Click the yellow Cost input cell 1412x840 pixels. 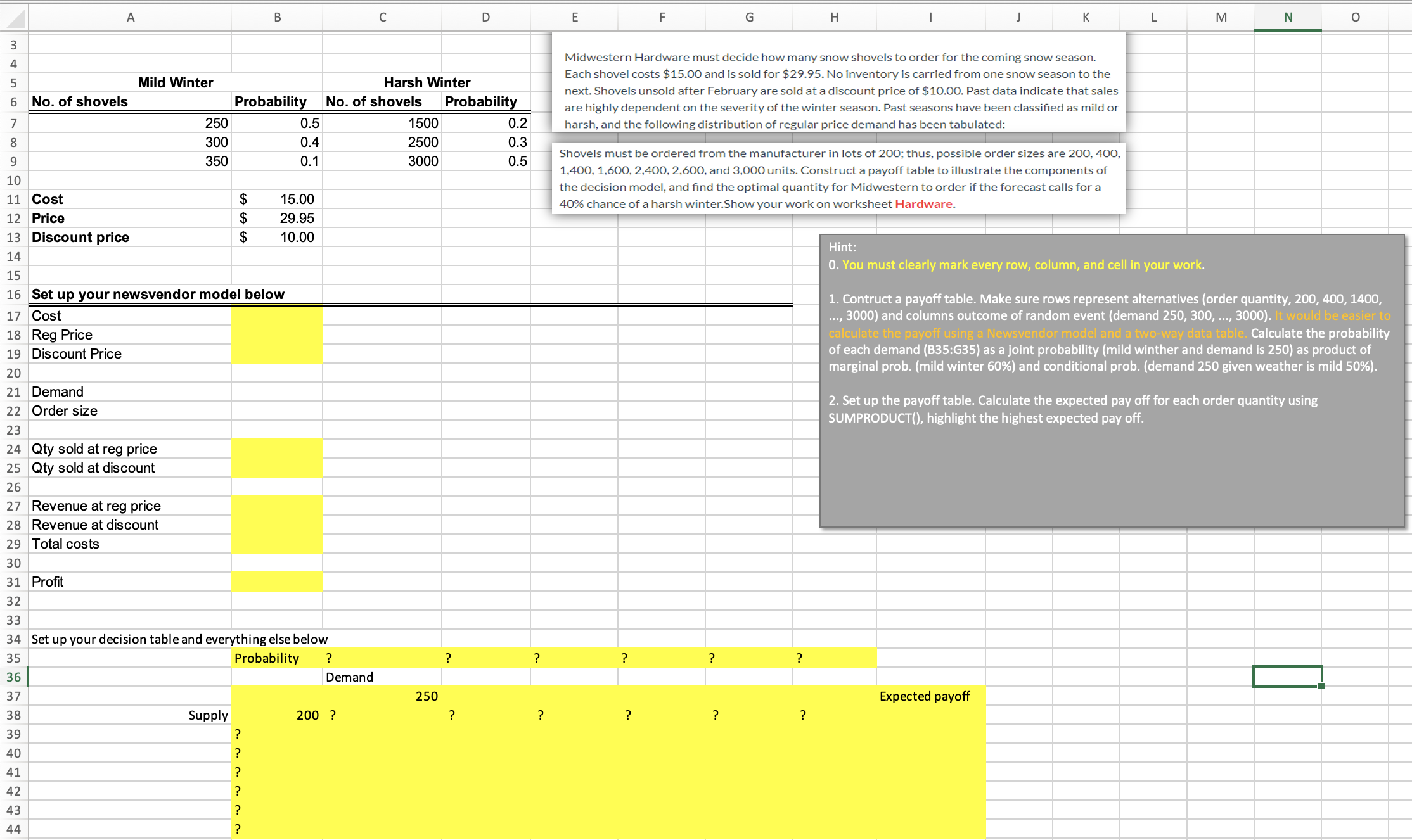coord(277,315)
